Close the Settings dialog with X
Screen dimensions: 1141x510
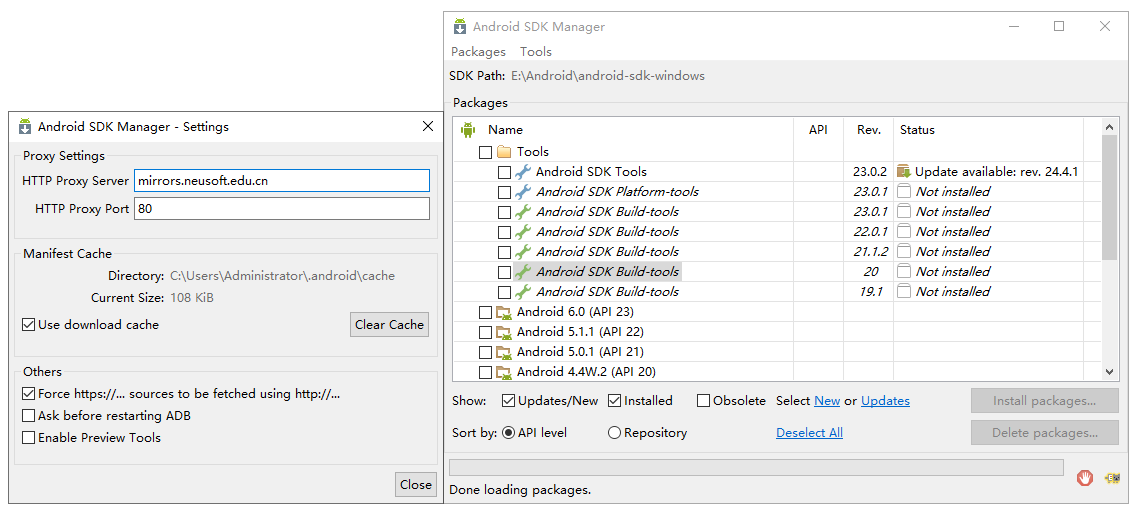[x=428, y=127]
